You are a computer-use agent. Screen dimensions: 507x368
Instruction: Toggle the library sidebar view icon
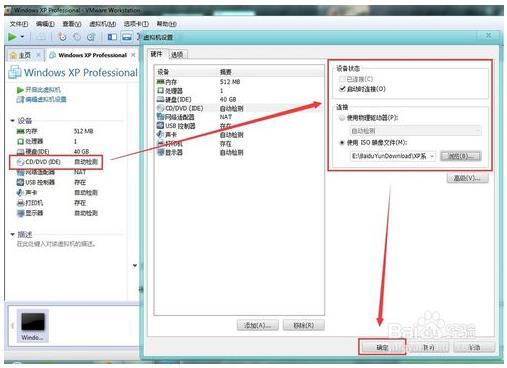112,37
